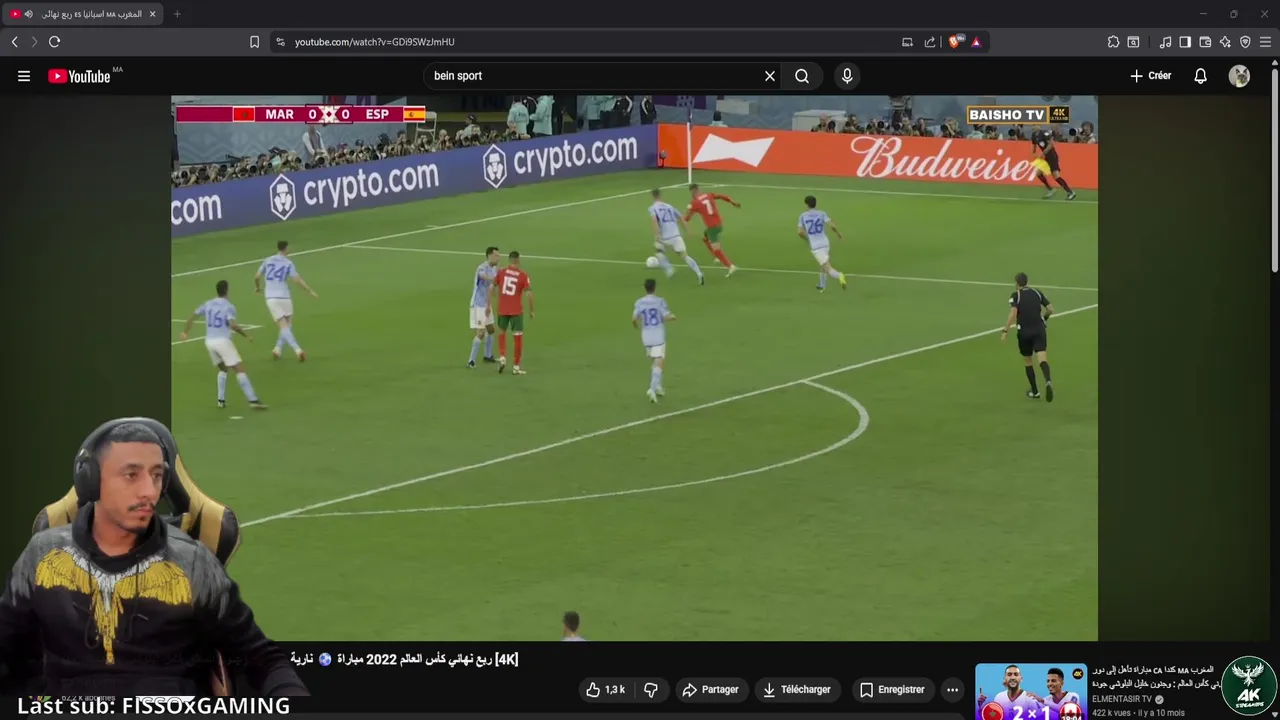
Task: Click the Télécharger button
Action: [x=796, y=690]
